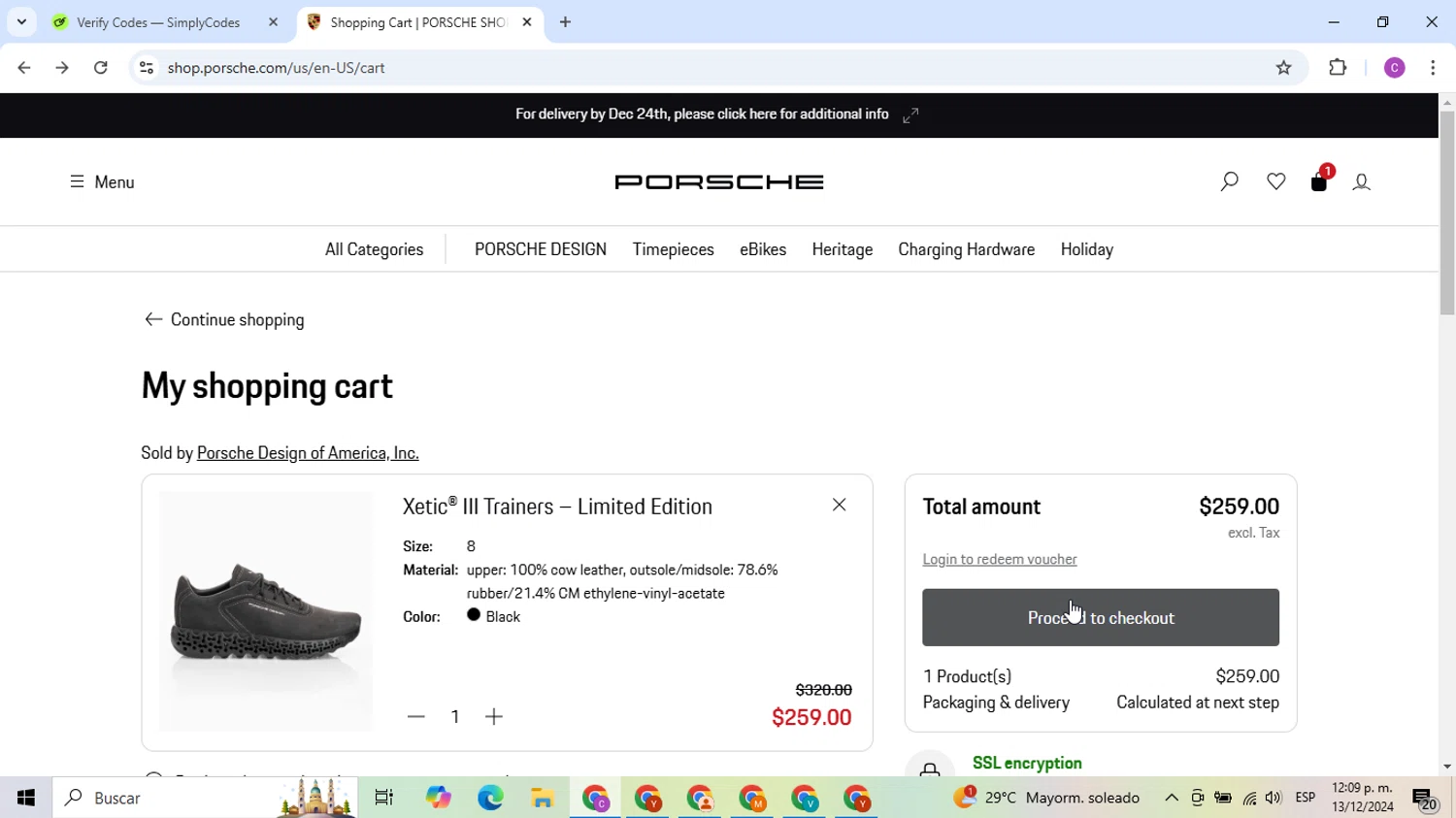
Task: Close the Shopping Cart Porsche tab
Action: tap(527, 22)
